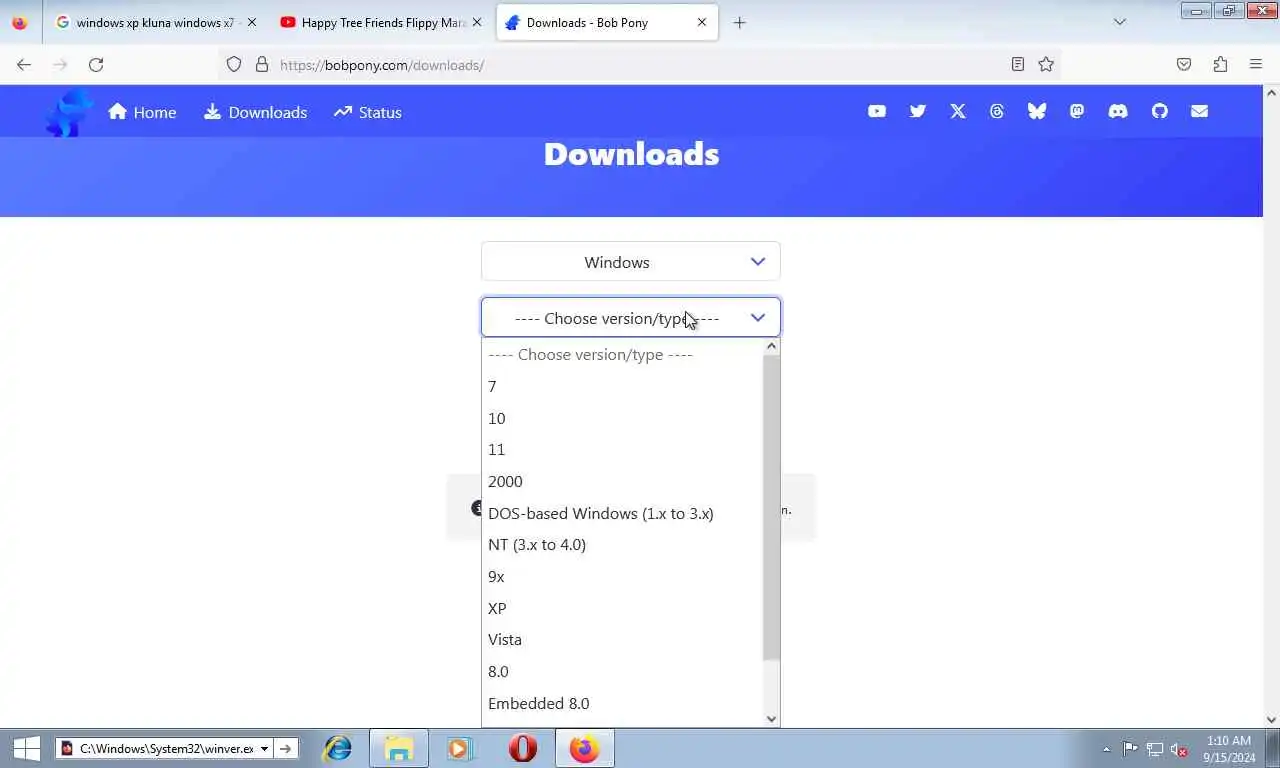Expand the list all tabs chevron
Image resolution: width=1280 pixels, height=768 pixels.
[x=1120, y=22]
